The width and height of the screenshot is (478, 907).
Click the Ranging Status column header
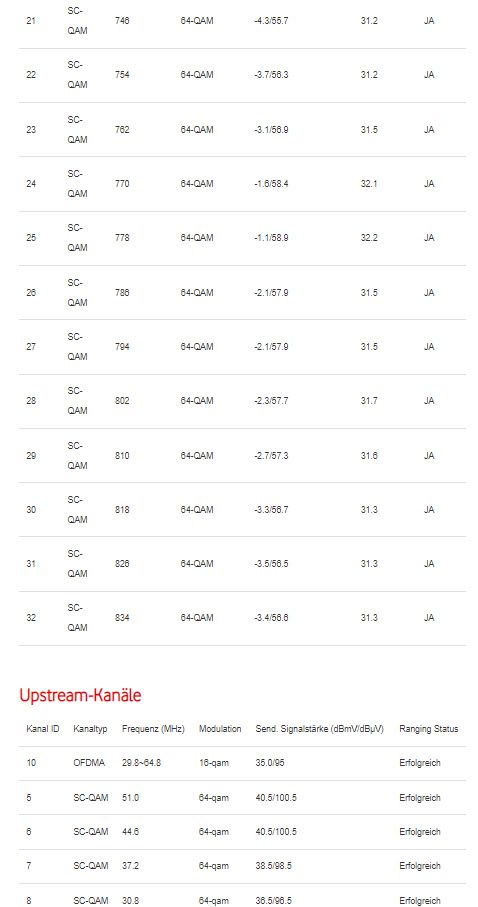coord(429,729)
